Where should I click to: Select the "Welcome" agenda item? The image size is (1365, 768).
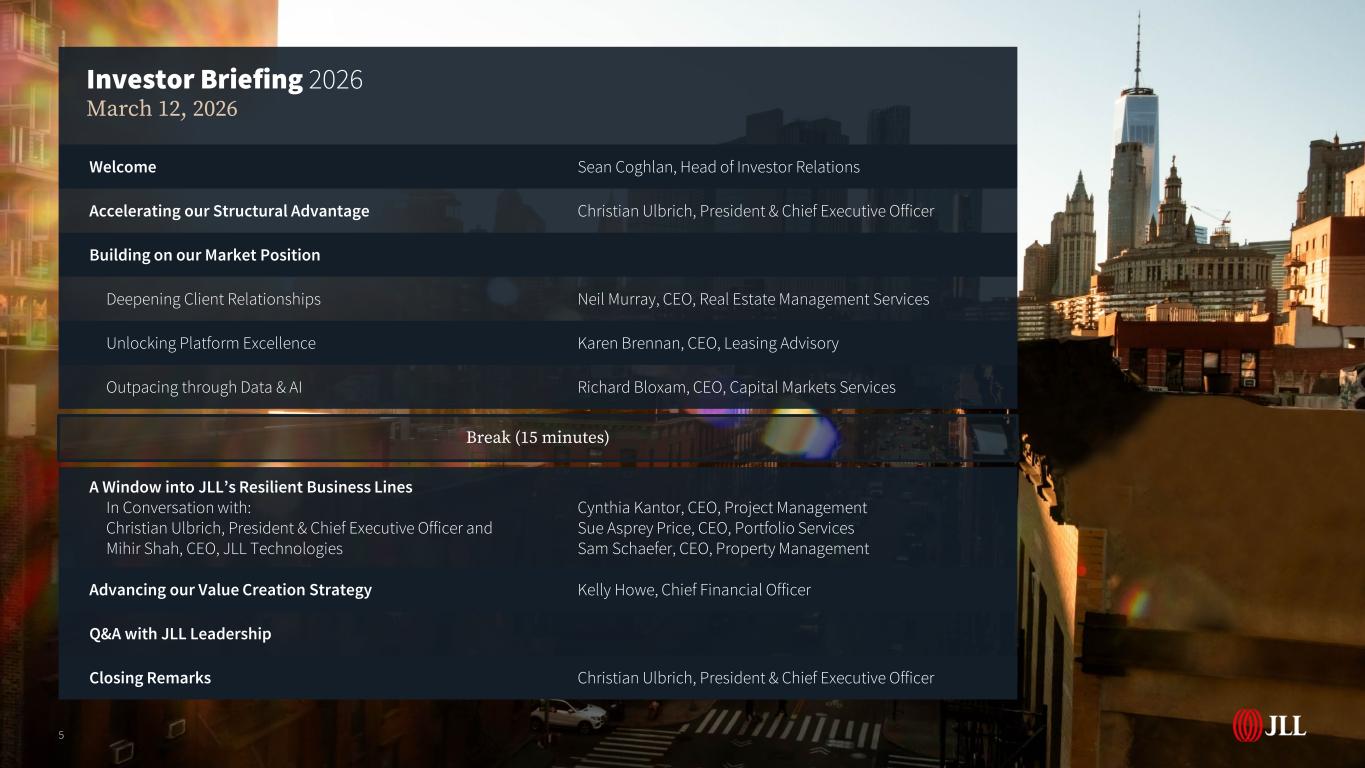[x=123, y=167]
